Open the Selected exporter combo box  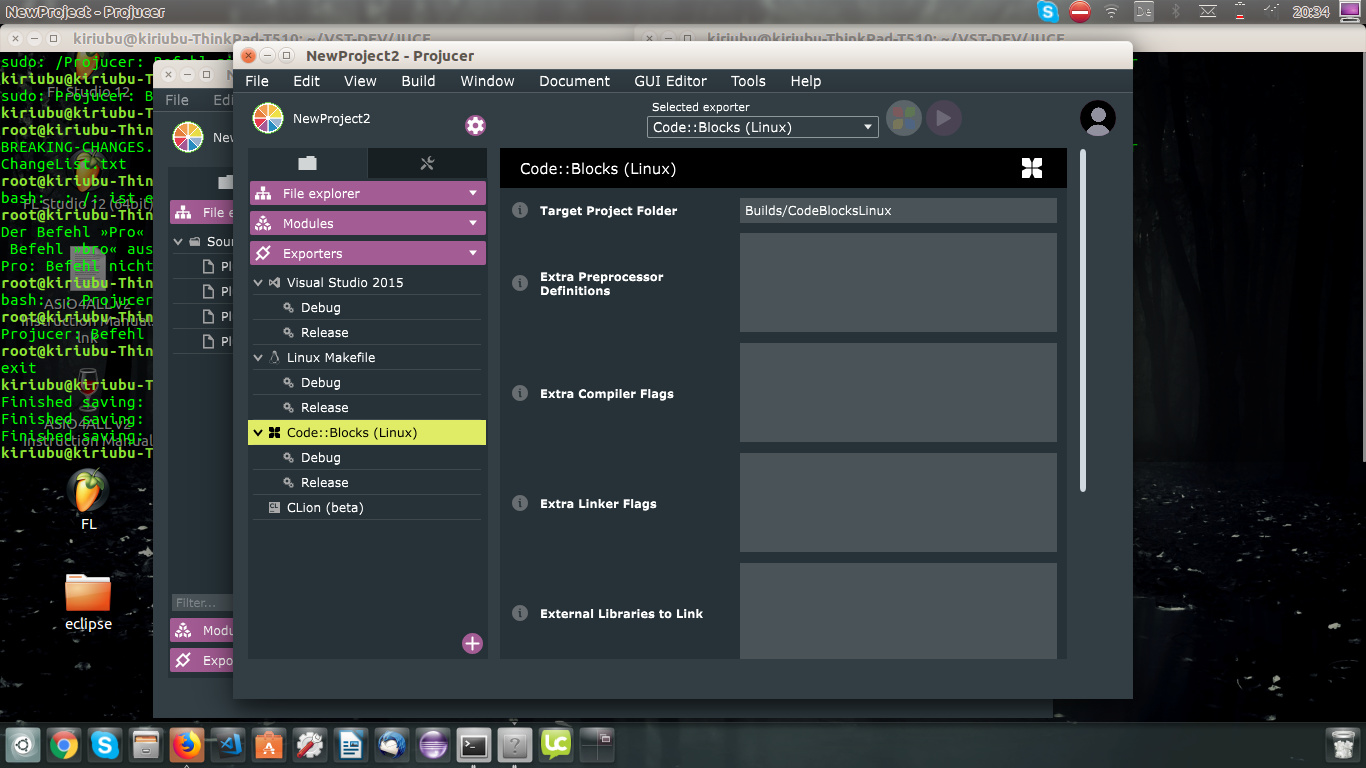(763, 127)
